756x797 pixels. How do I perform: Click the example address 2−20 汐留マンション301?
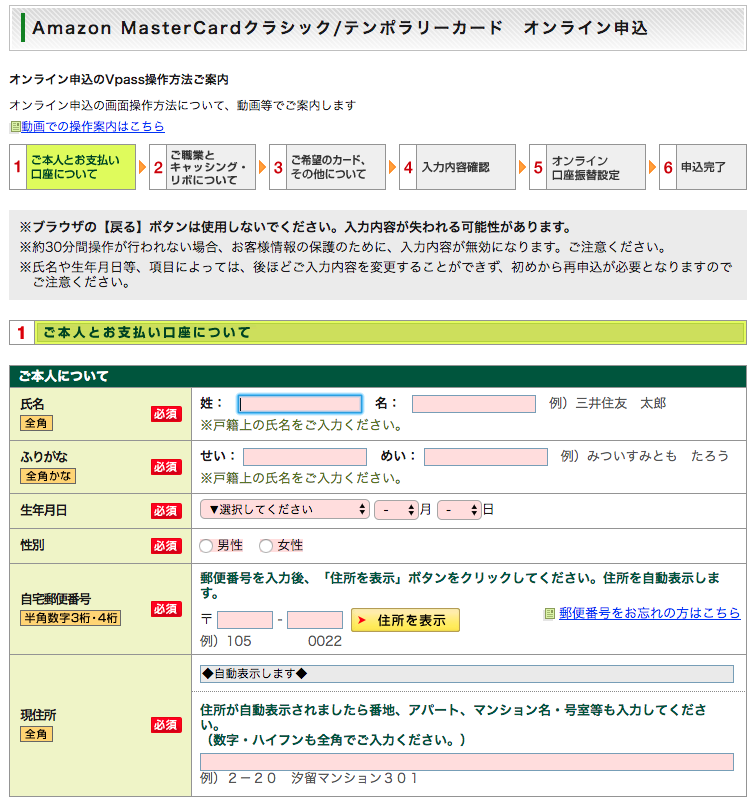click(322, 778)
